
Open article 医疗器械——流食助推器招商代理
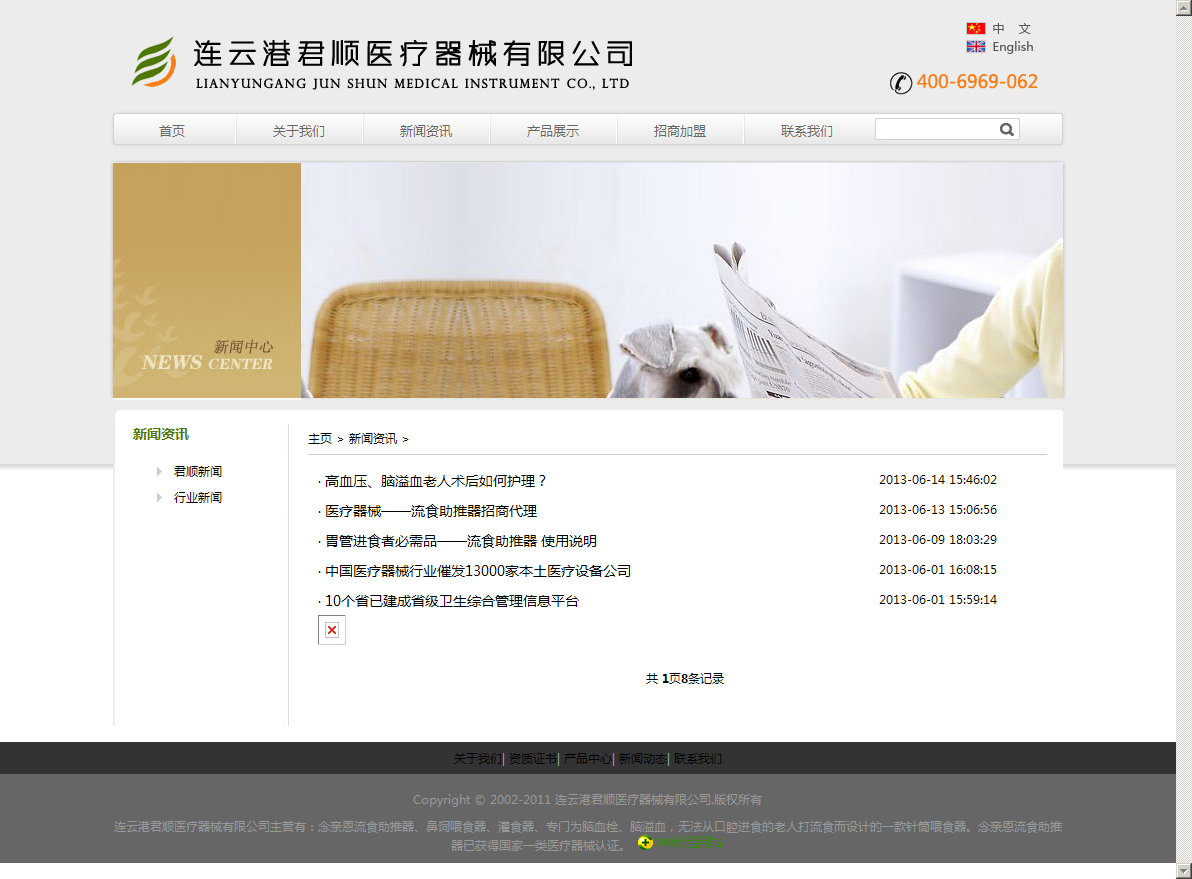coord(431,511)
